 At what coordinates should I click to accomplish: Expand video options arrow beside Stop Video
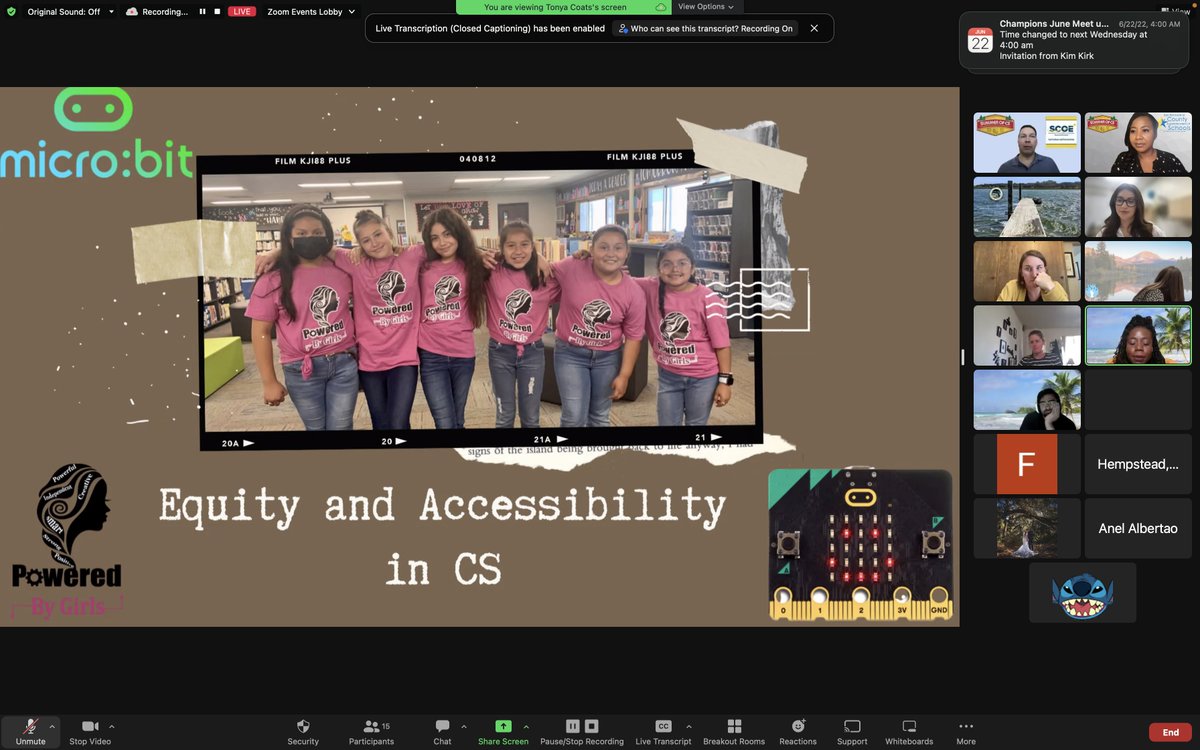click(x=111, y=726)
